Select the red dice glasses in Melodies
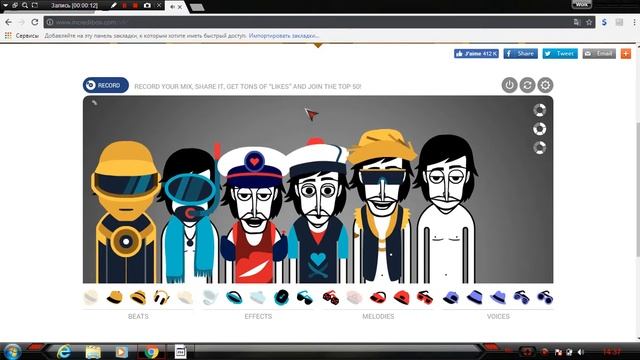 331,298
